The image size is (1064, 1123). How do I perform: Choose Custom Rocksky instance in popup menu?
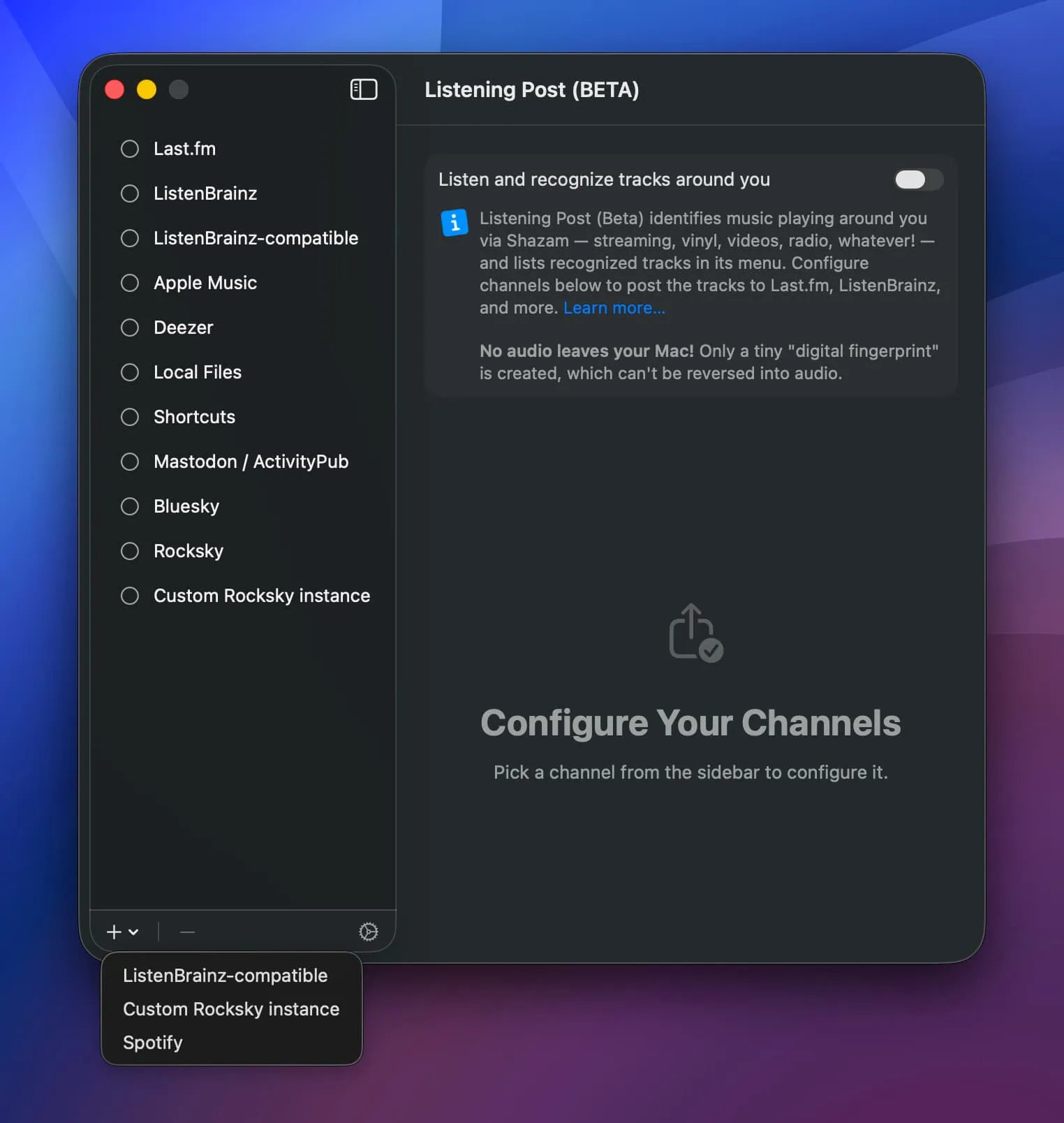coord(231,1008)
